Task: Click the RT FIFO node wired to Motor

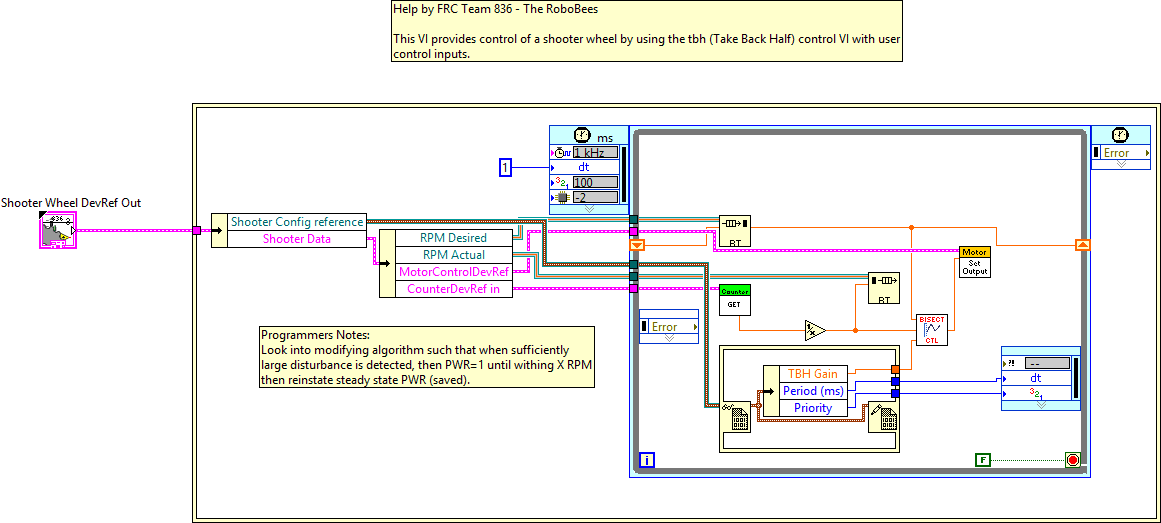Action: click(735, 230)
